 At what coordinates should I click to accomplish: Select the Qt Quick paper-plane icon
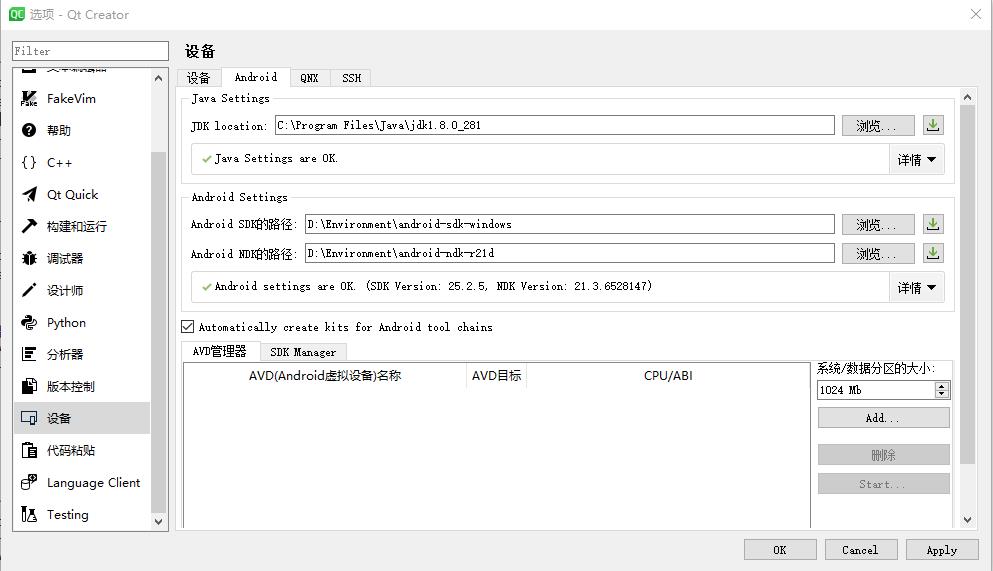click(29, 194)
